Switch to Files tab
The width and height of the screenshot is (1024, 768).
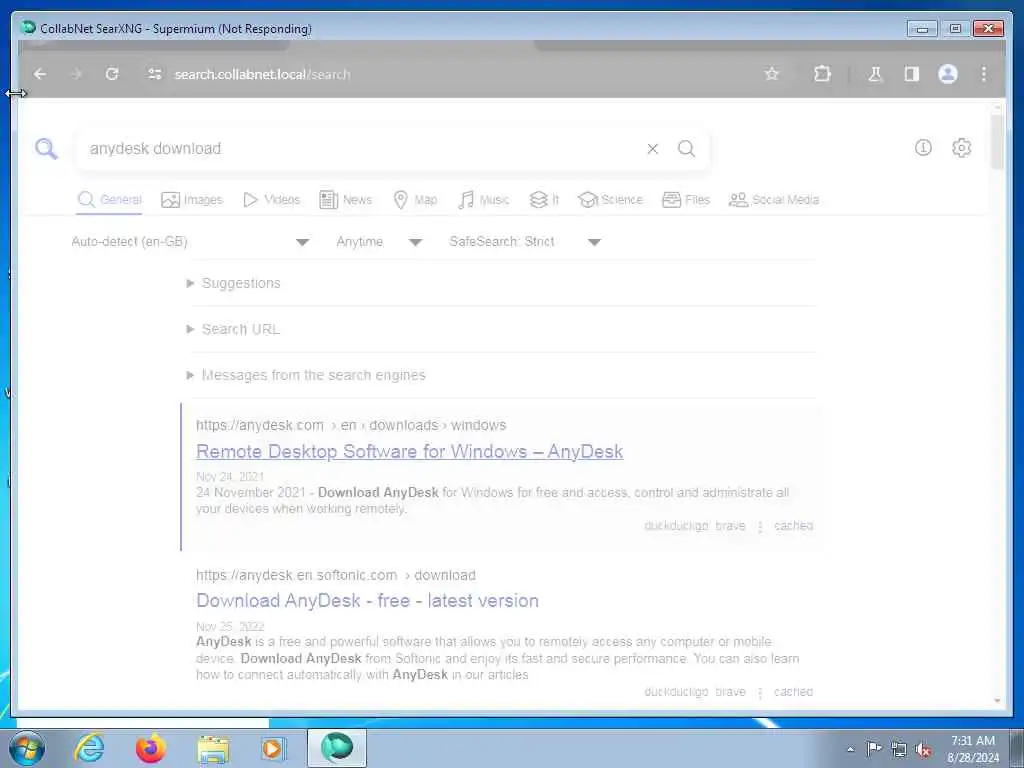coord(686,200)
